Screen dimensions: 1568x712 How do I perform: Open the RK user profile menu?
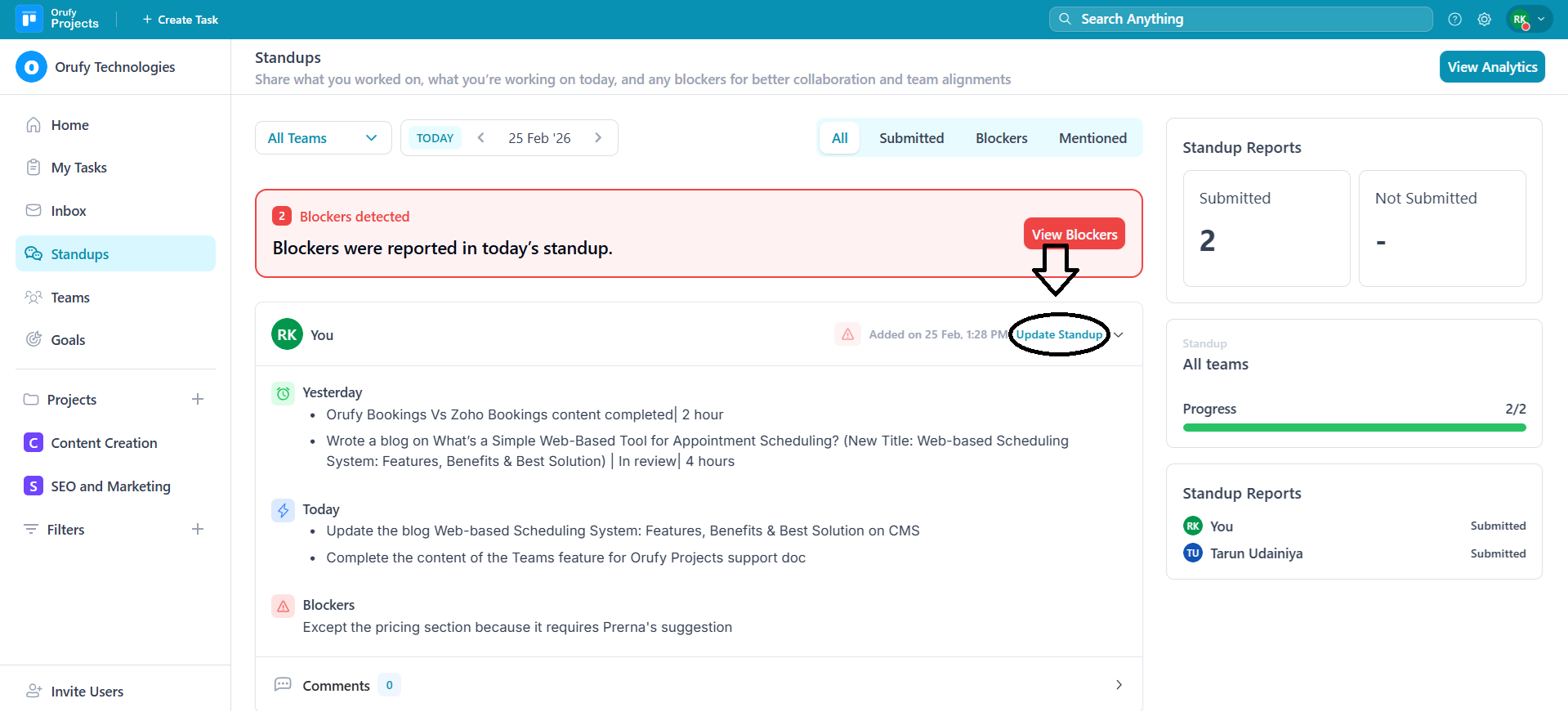(1529, 20)
